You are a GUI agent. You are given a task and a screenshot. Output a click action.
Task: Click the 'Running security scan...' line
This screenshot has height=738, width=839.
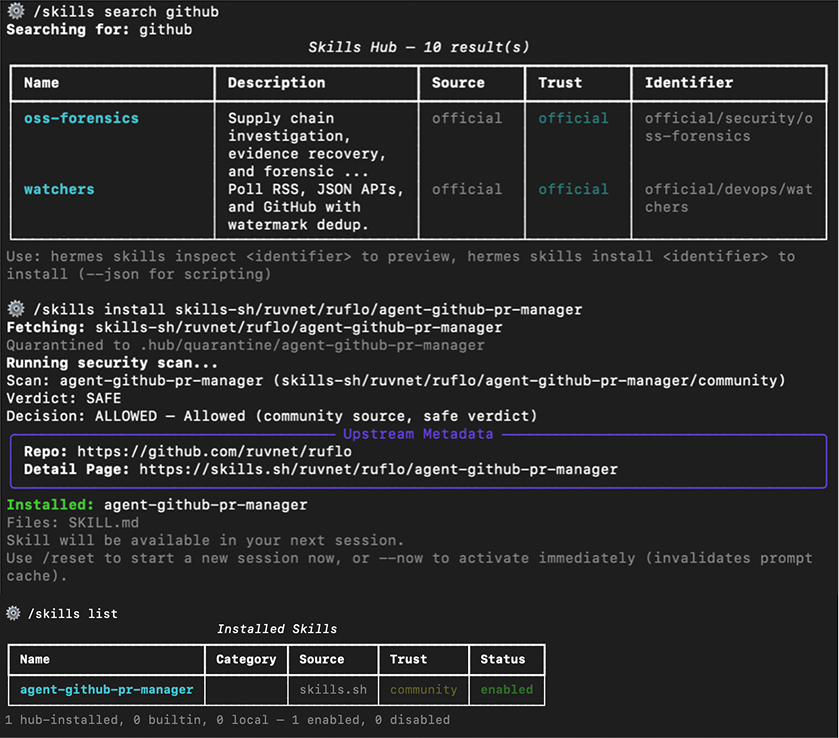pyautogui.click(x=112, y=363)
